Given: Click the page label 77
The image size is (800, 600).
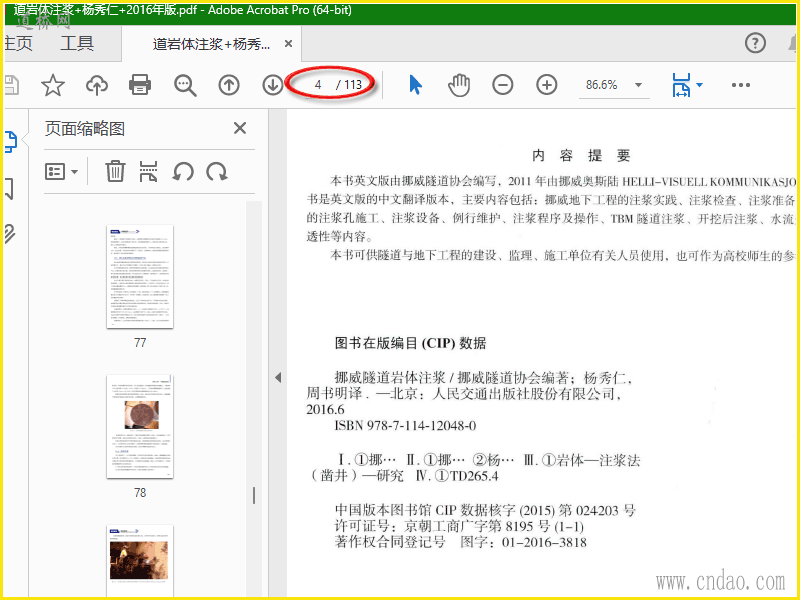Looking at the screenshot, I should pyautogui.click(x=140, y=343).
